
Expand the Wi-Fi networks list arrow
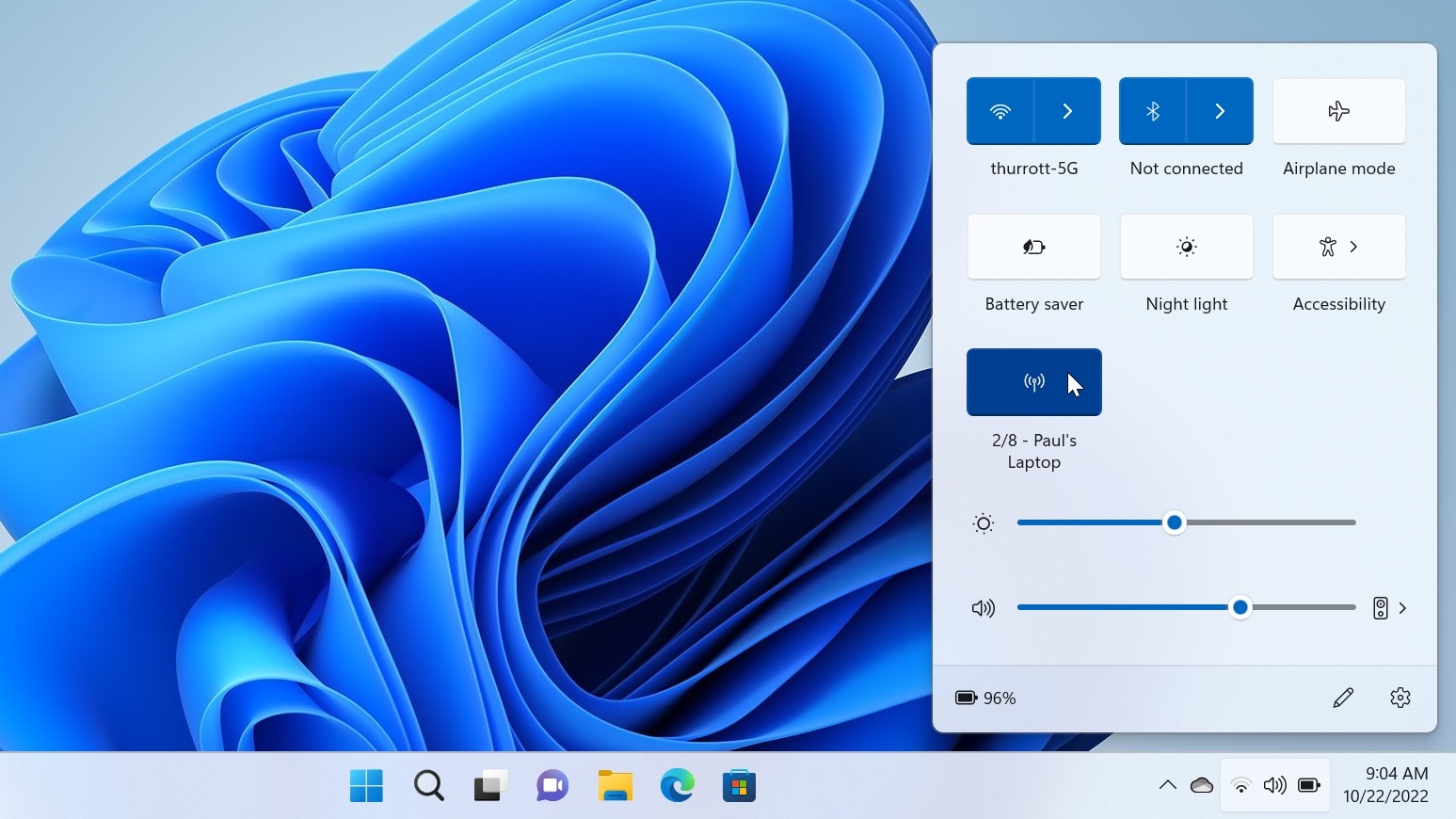(x=1067, y=111)
